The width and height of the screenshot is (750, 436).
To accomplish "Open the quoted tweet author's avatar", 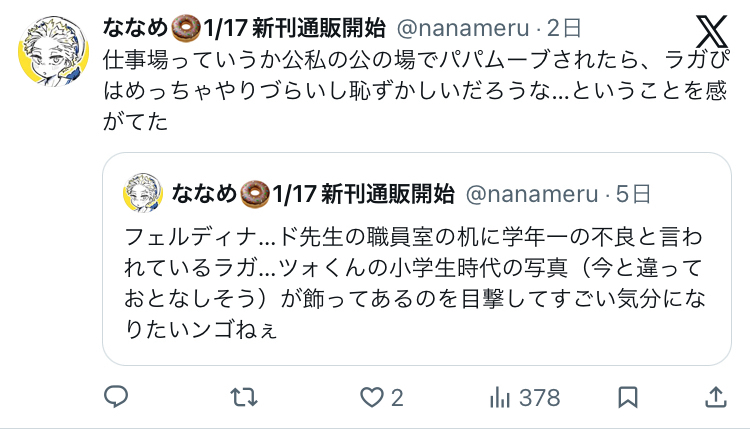I will click(143, 193).
